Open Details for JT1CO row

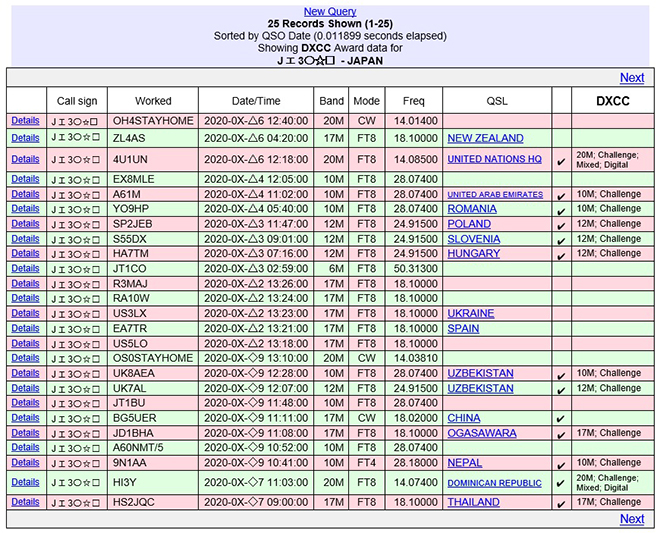coord(25,269)
